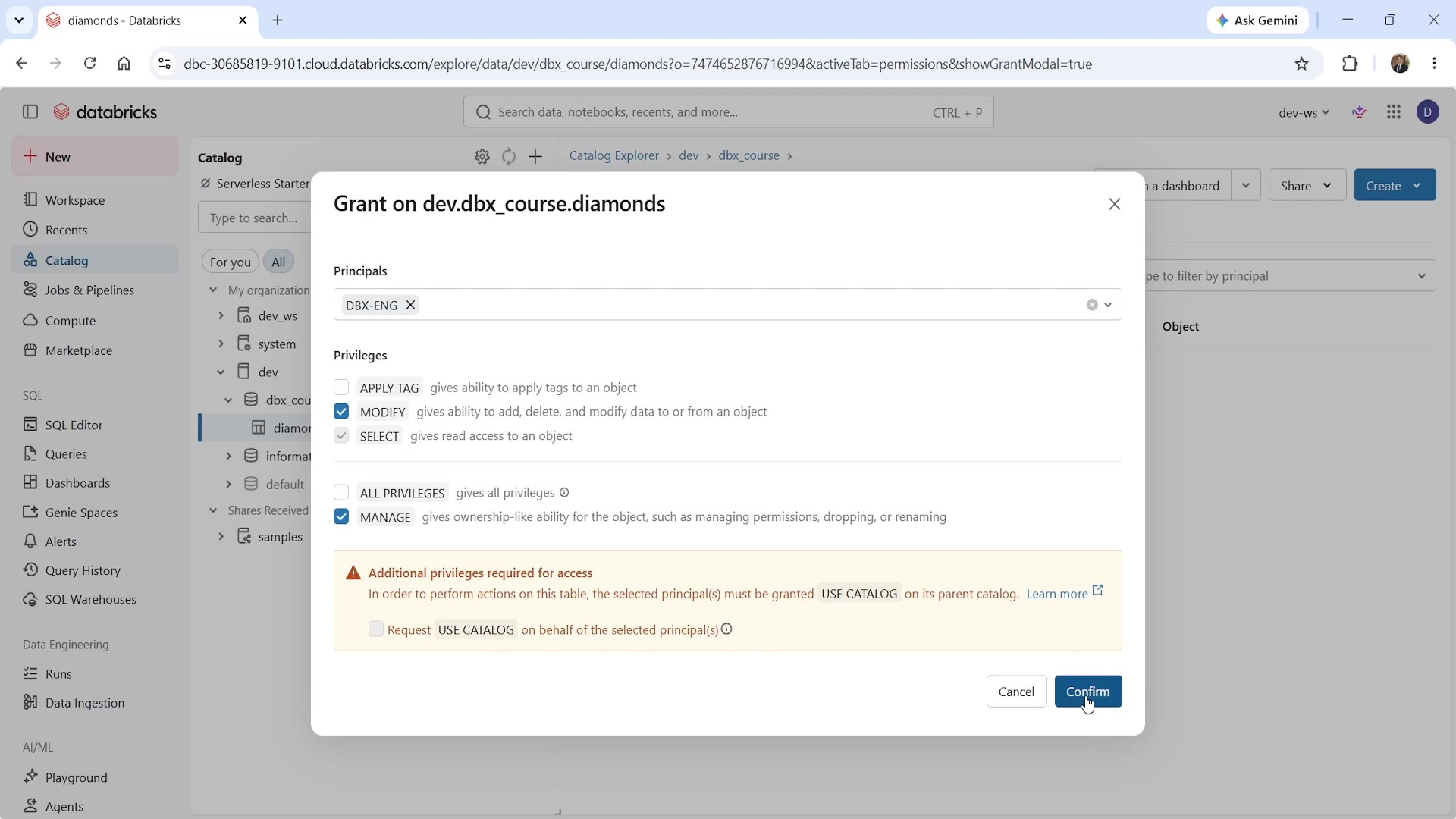Click the search data and notebooks field
1456x819 pixels.
pyautogui.click(x=728, y=112)
